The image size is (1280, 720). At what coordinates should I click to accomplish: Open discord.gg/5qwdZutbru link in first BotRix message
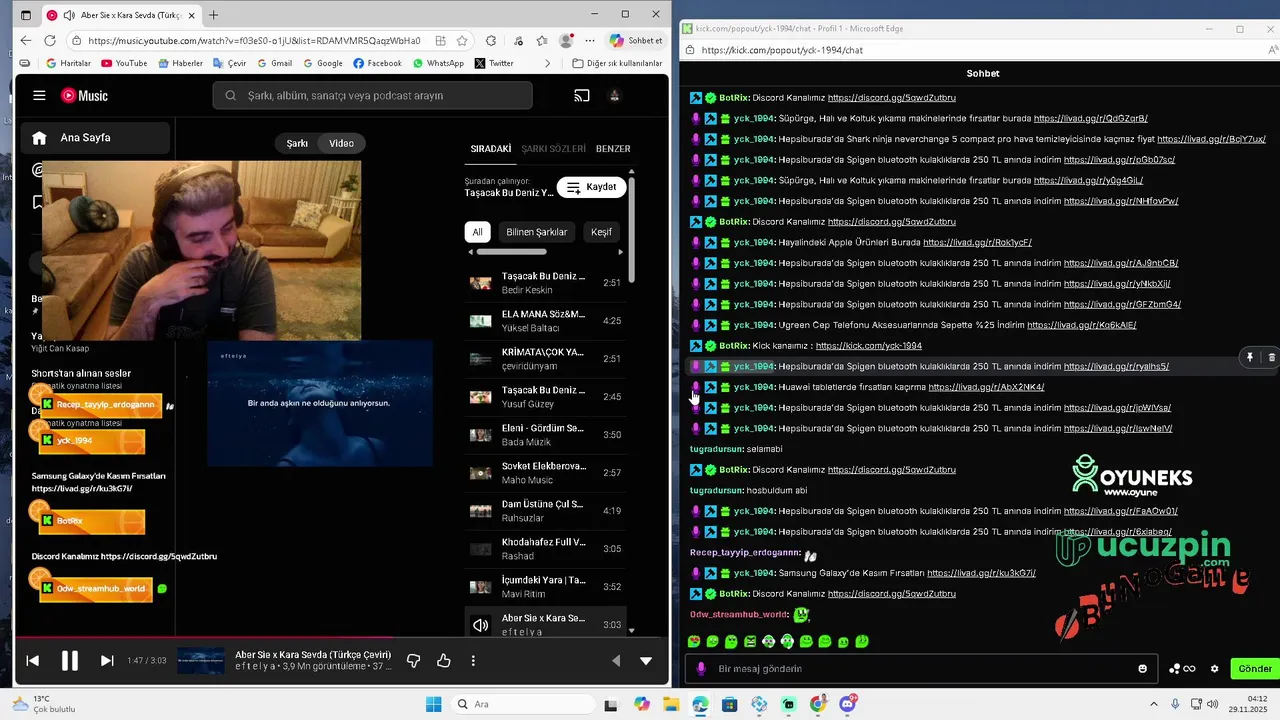[x=891, y=98]
